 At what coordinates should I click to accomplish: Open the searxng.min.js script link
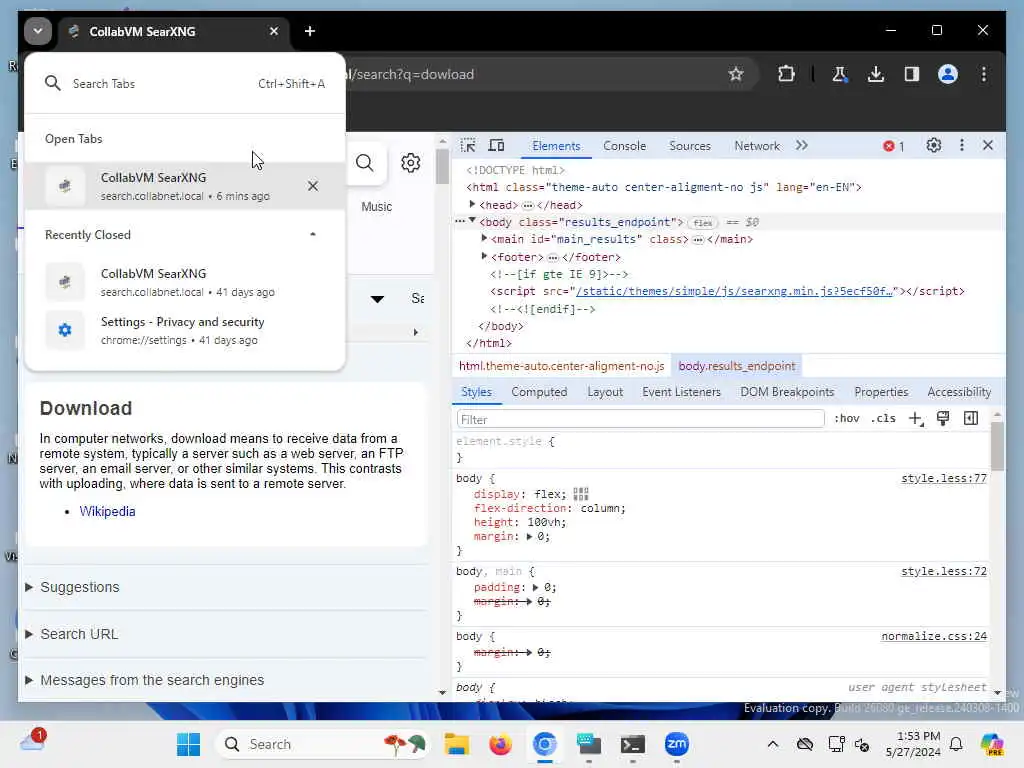click(x=734, y=291)
